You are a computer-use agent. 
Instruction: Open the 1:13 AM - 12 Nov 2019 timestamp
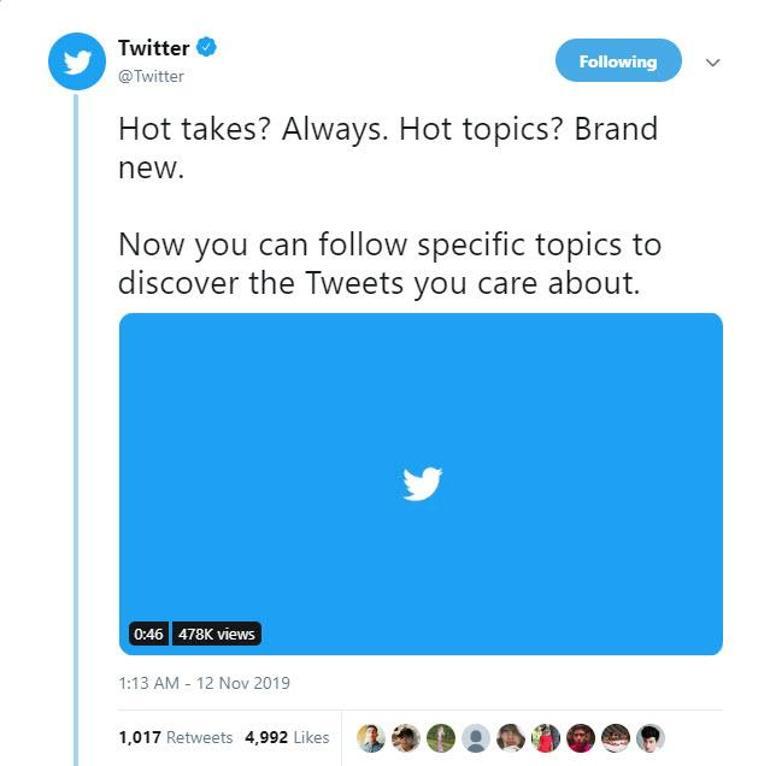pyautogui.click(x=204, y=684)
